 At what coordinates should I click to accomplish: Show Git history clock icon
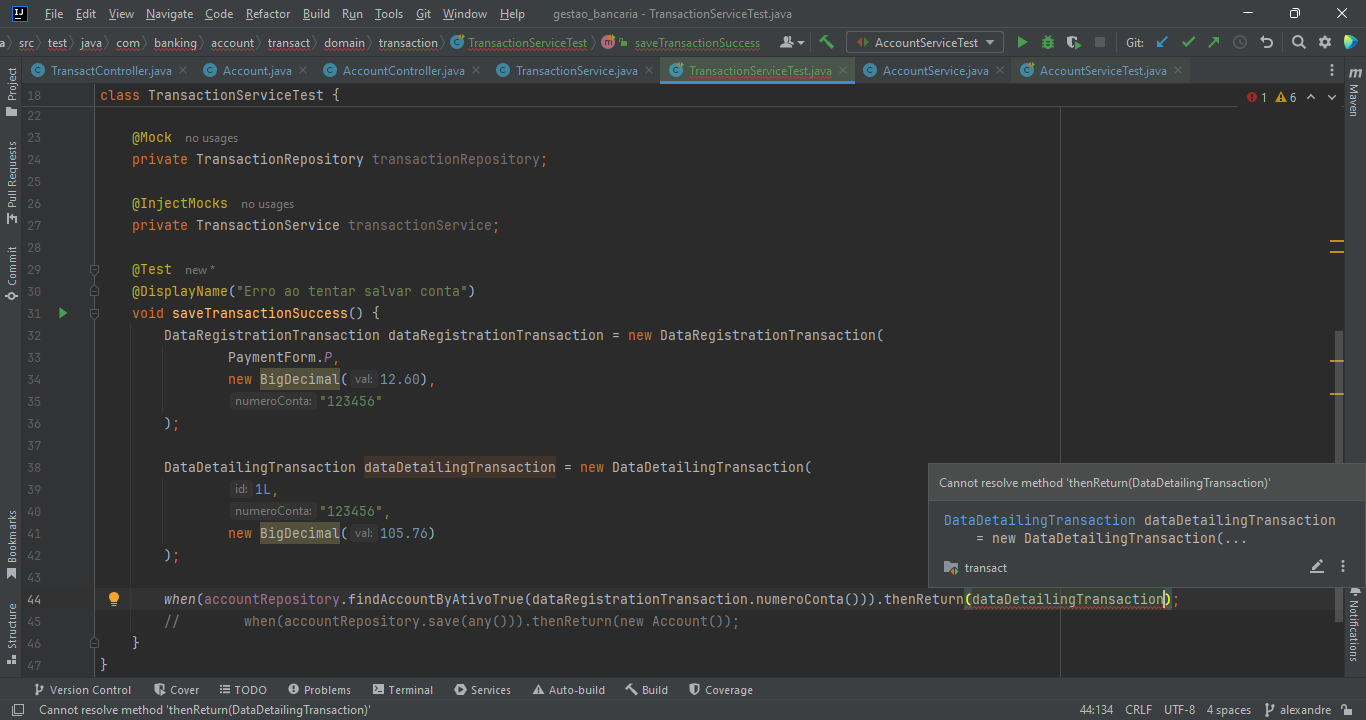coord(1240,42)
